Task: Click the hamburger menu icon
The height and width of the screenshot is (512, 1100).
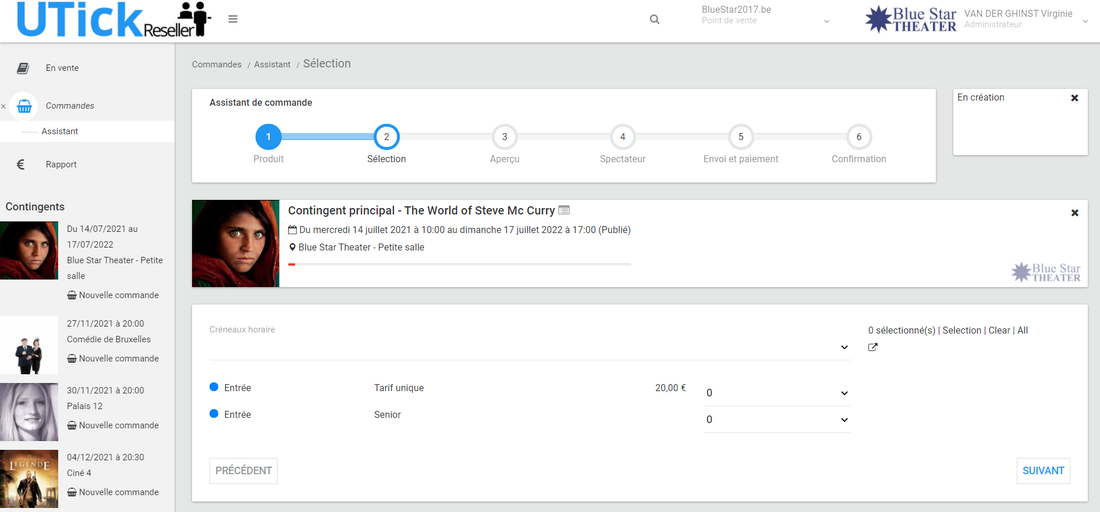Action: 233,19
